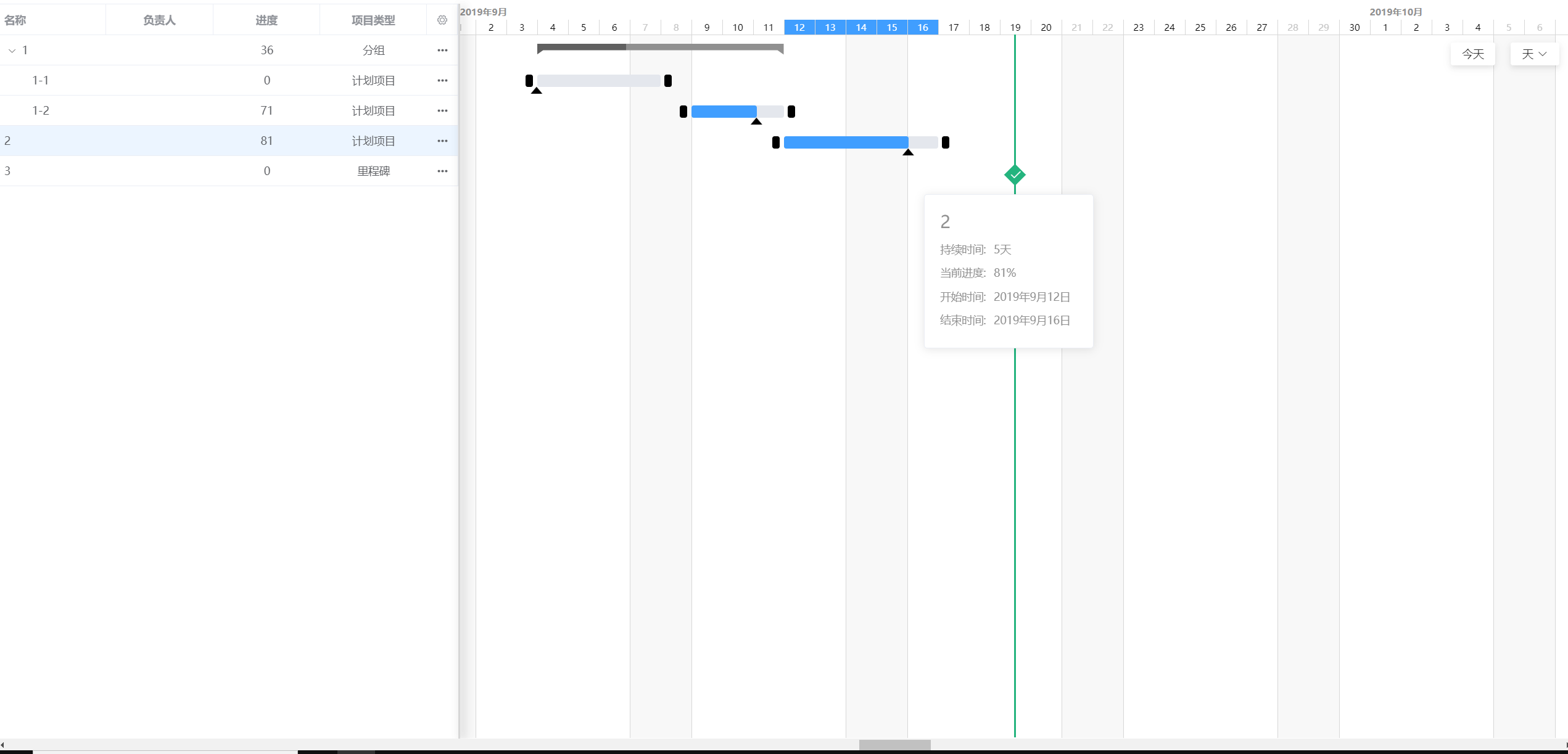Open more options for row 1-1

[442, 81]
